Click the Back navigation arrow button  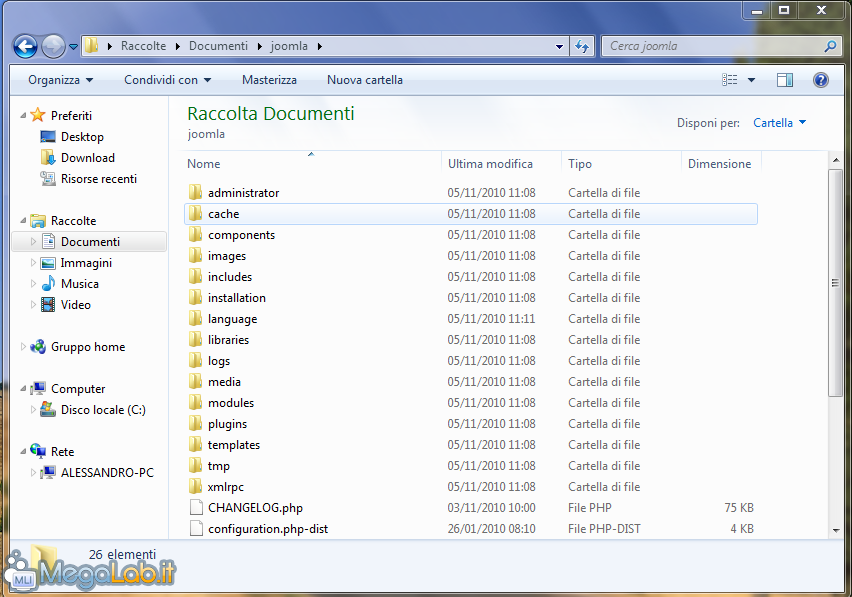pyautogui.click(x=25, y=46)
